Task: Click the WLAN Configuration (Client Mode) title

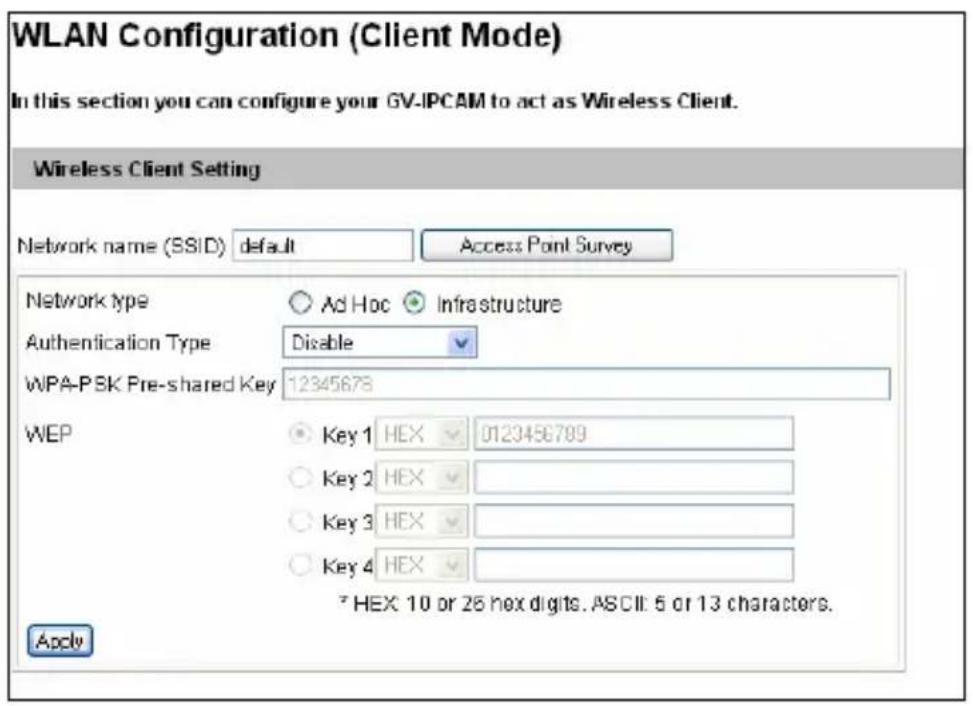Action: (x=287, y=36)
